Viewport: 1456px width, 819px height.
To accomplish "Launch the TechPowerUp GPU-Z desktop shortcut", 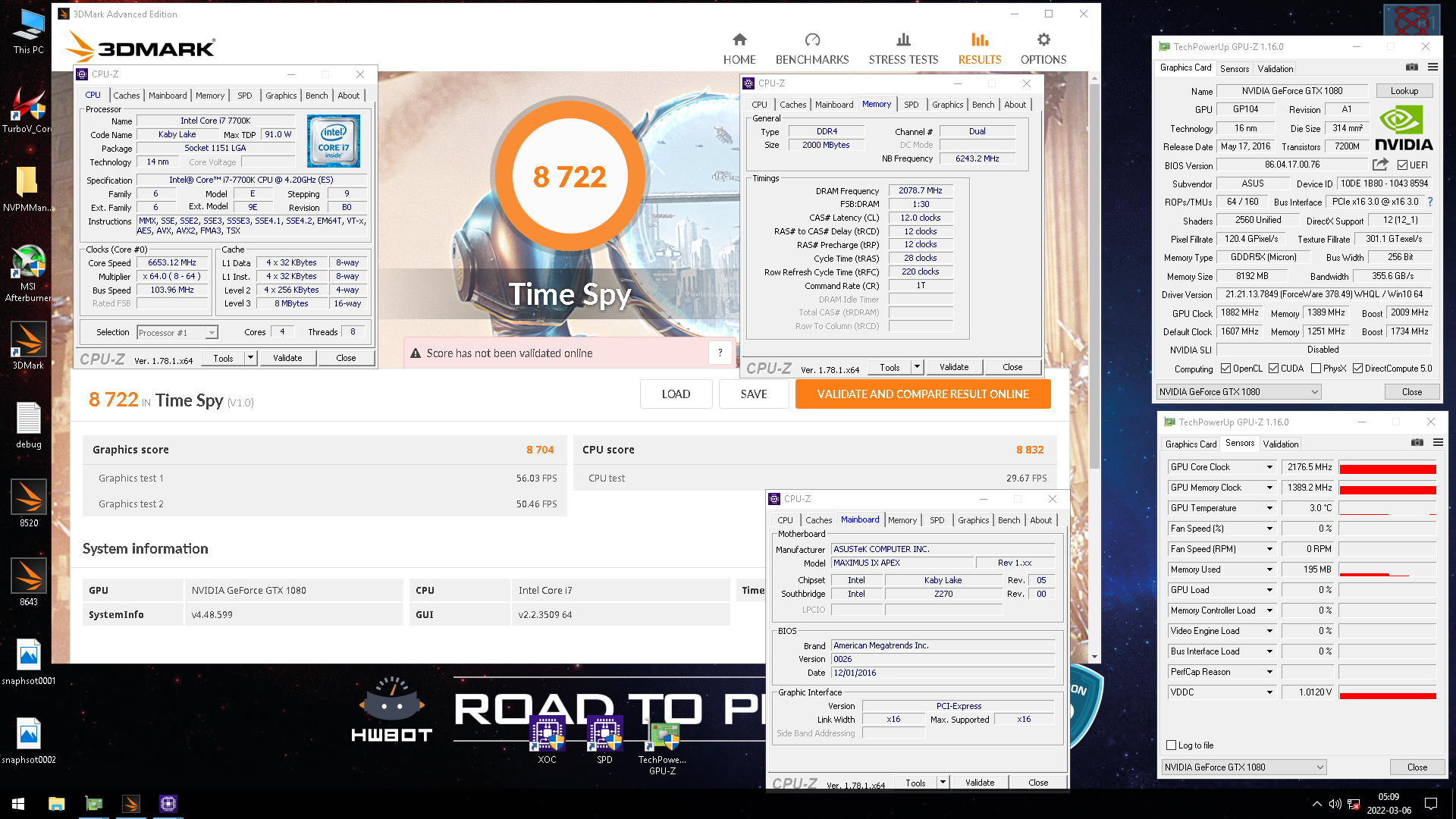I will 662,748.
